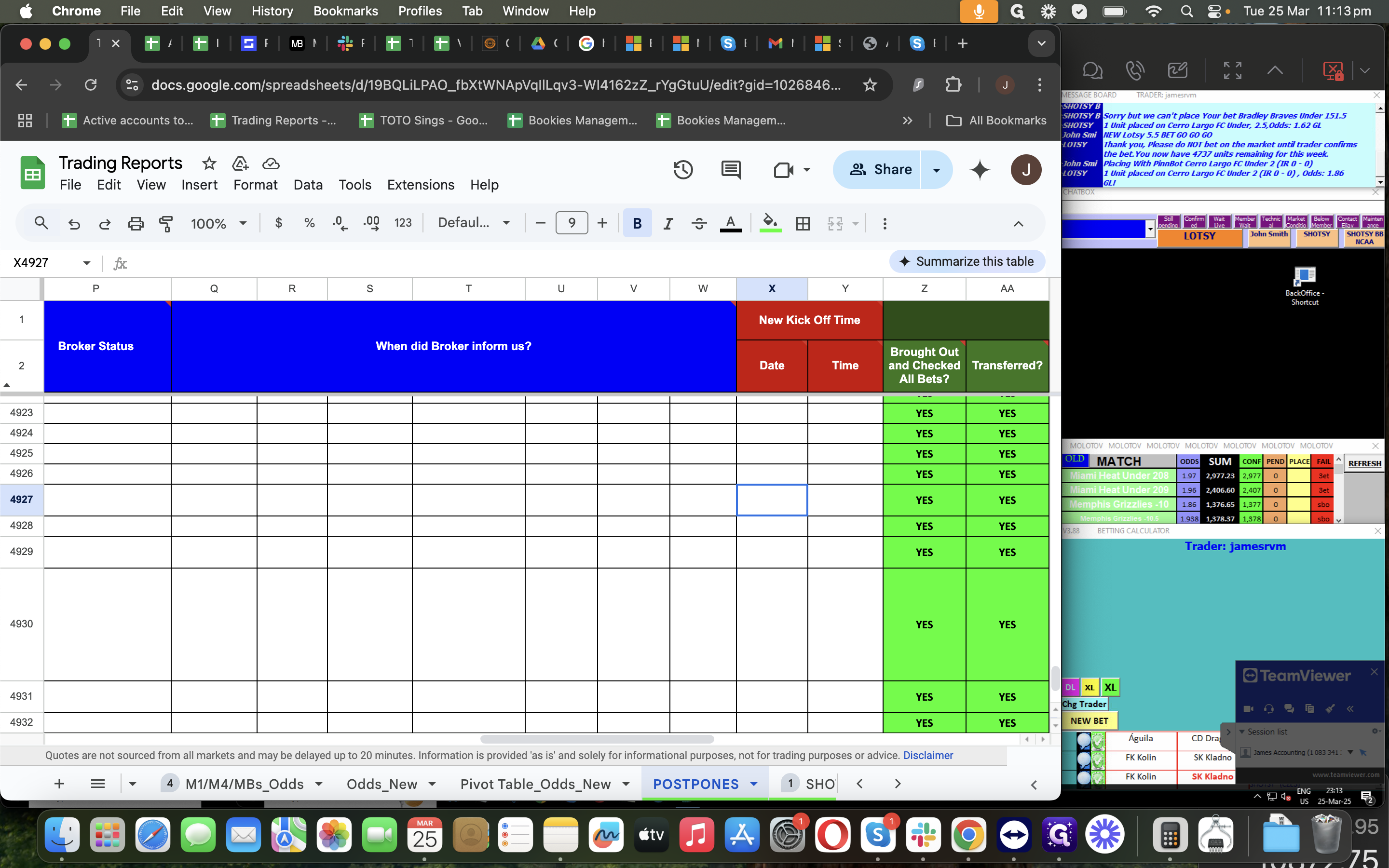Image resolution: width=1389 pixels, height=868 pixels.
Task: Format as currency with dollar icon
Action: click(x=279, y=223)
